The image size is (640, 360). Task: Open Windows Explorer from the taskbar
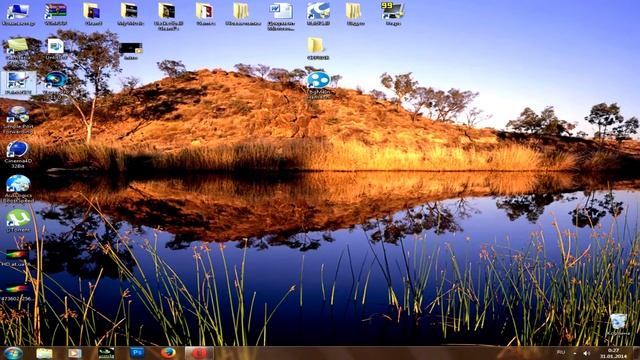click(x=44, y=353)
